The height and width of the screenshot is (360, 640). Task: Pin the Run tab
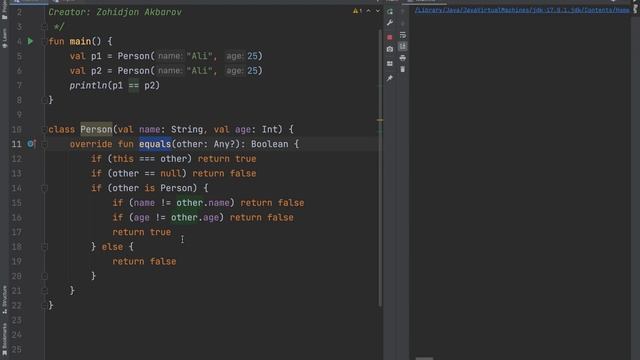point(390,78)
